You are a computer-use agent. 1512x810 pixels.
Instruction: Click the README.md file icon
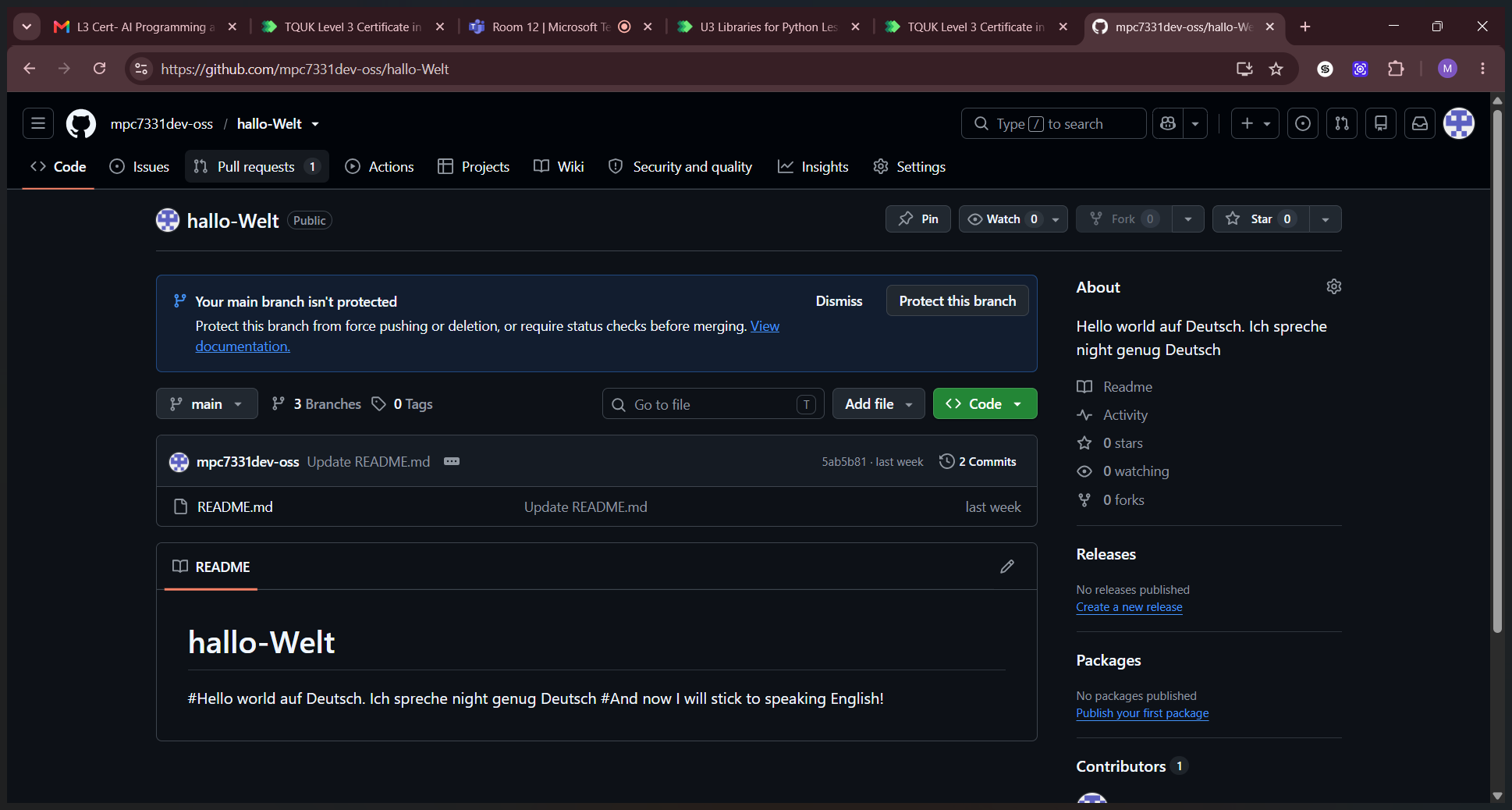[x=180, y=506]
